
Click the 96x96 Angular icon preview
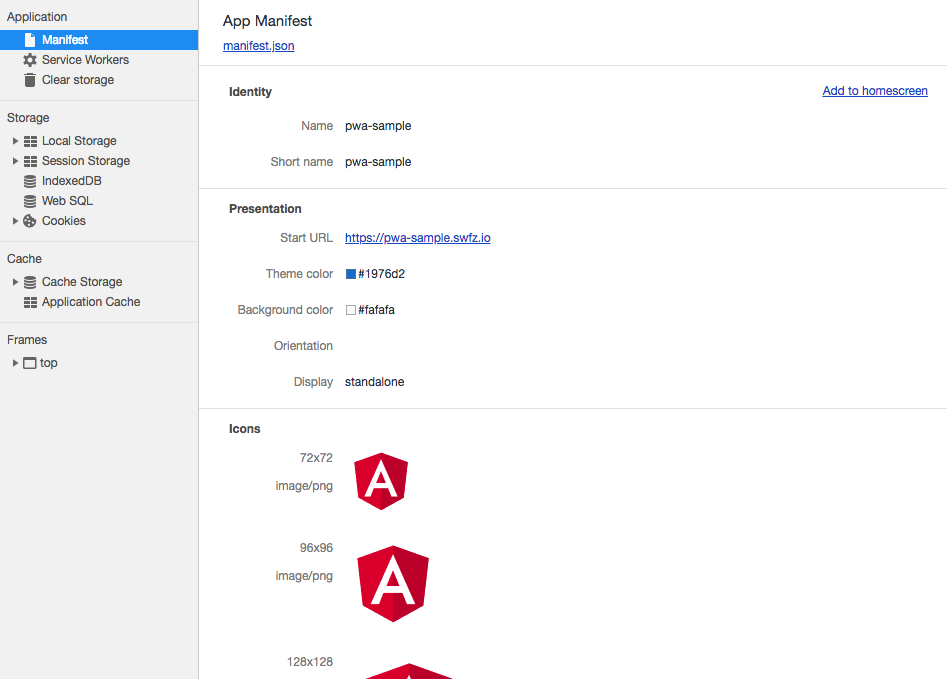[x=393, y=584]
